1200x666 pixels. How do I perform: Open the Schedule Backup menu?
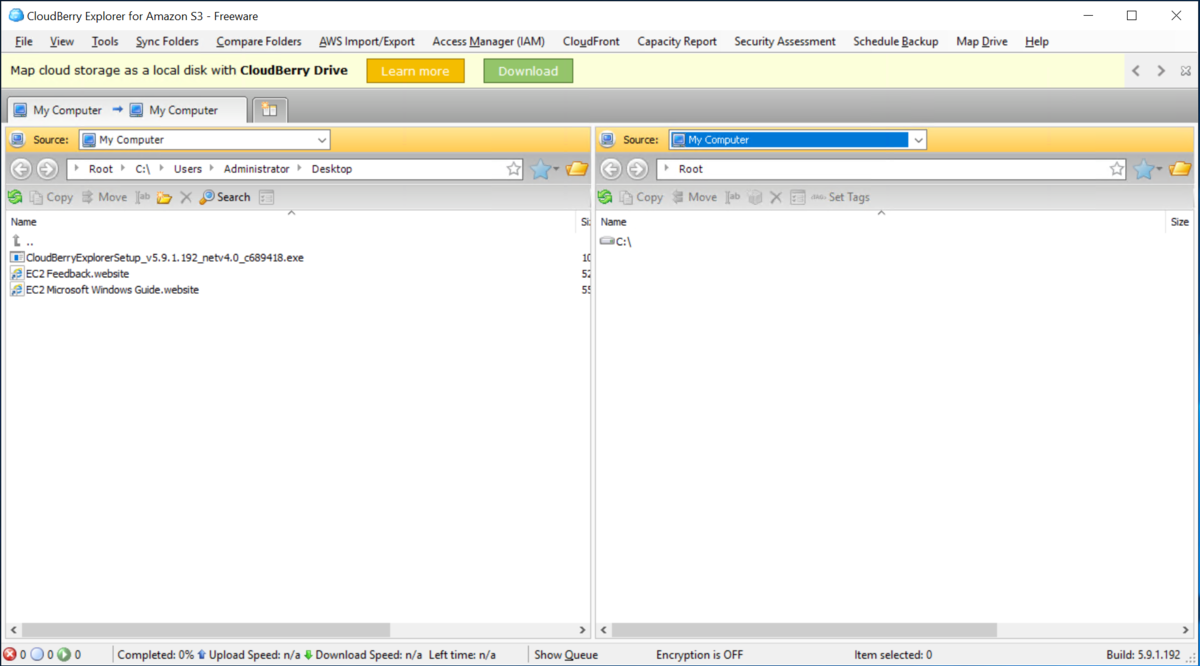[896, 41]
